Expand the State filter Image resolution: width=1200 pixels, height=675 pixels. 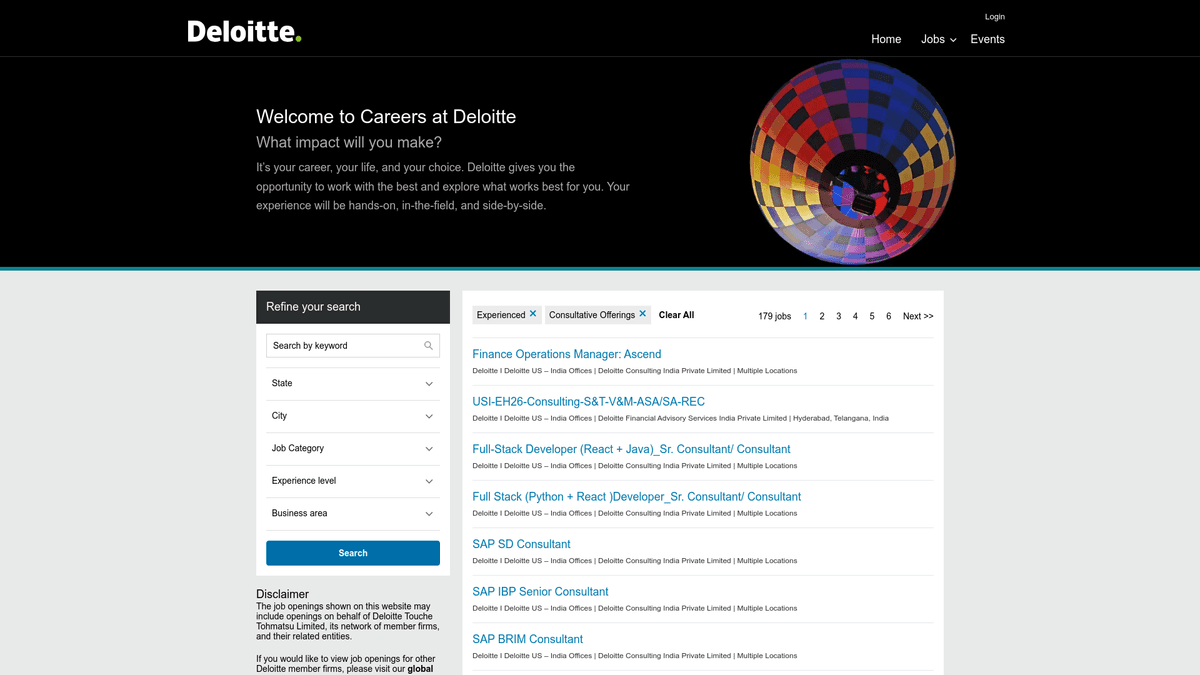click(x=353, y=384)
